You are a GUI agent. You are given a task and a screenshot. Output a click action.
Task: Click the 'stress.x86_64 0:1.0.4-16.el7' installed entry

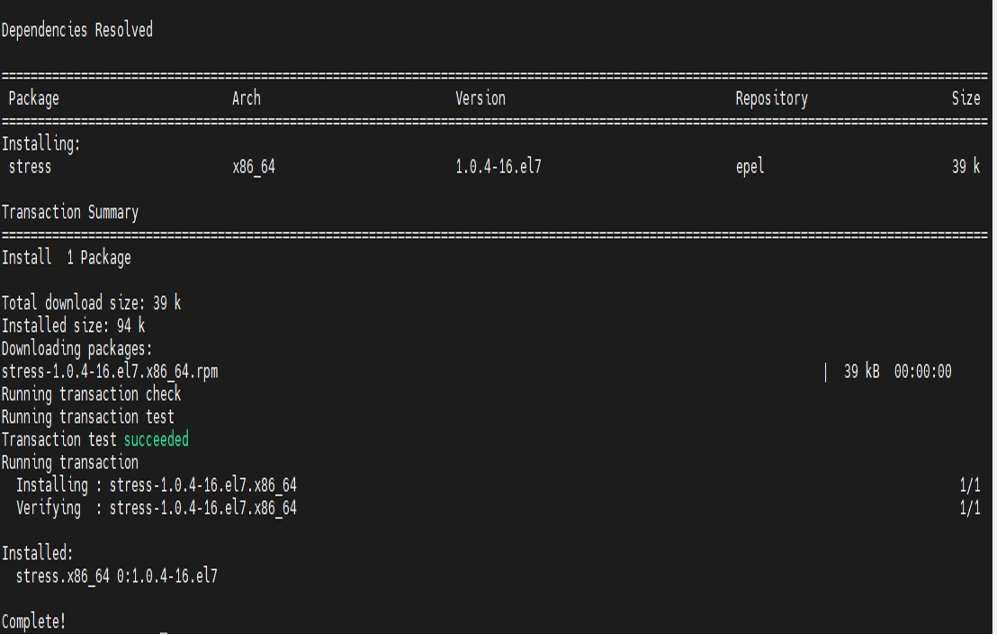(x=116, y=576)
